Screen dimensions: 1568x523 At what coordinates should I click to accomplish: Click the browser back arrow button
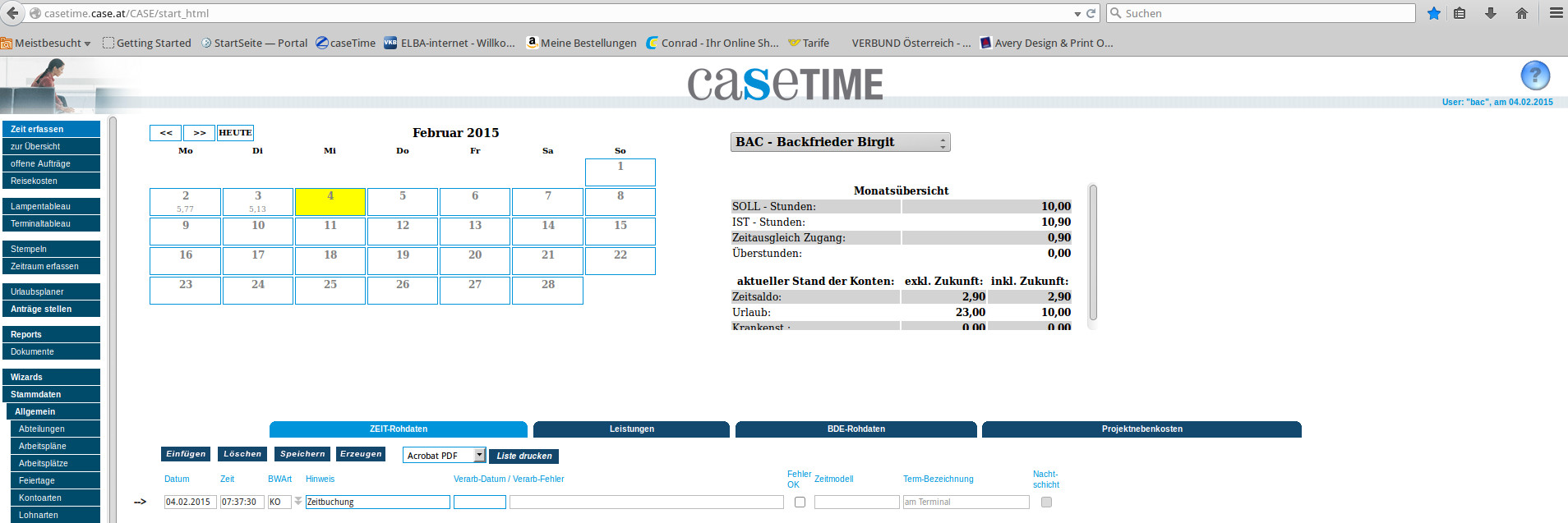click(x=12, y=13)
